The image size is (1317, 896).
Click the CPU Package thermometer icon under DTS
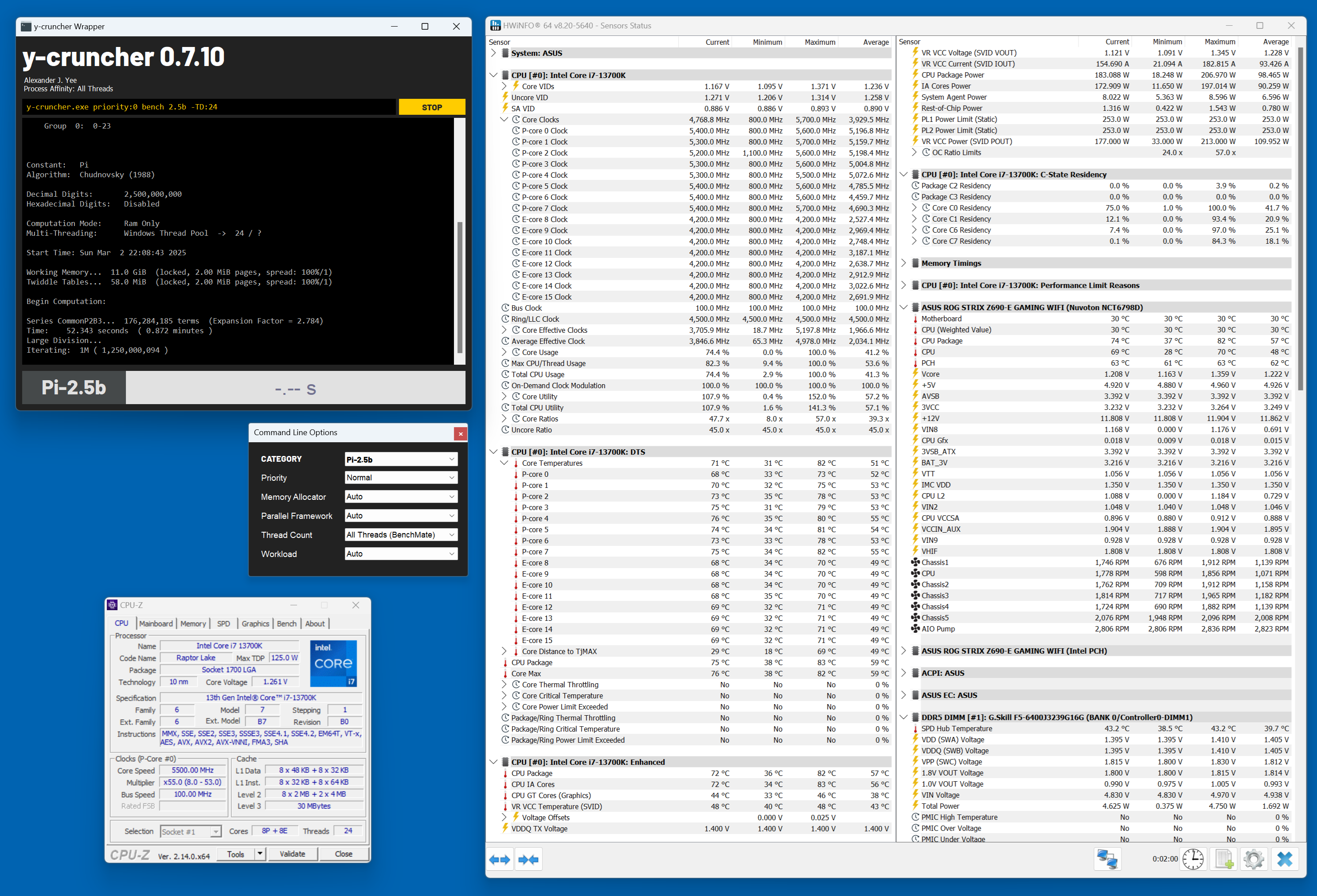[x=505, y=662]
